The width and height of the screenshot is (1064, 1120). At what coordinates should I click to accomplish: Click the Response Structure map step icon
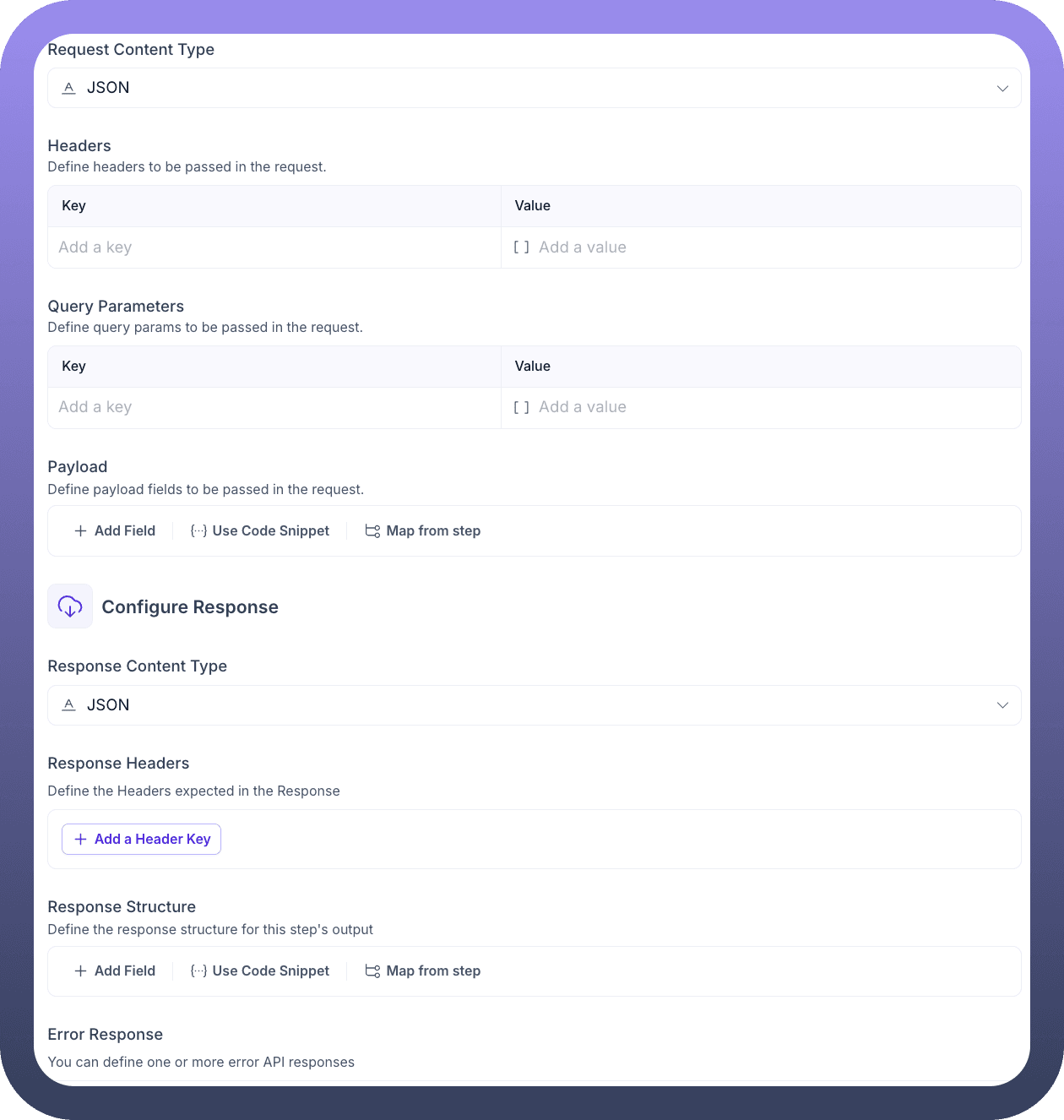click(372, 971)
